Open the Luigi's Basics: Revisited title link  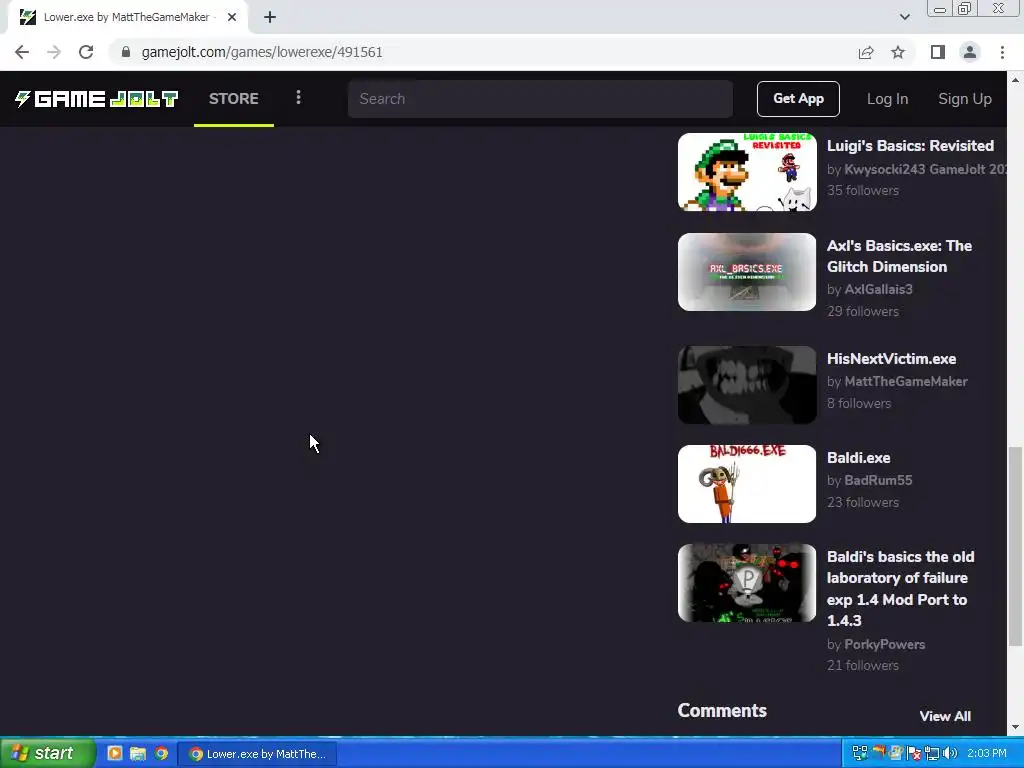[x=910, y=146]
